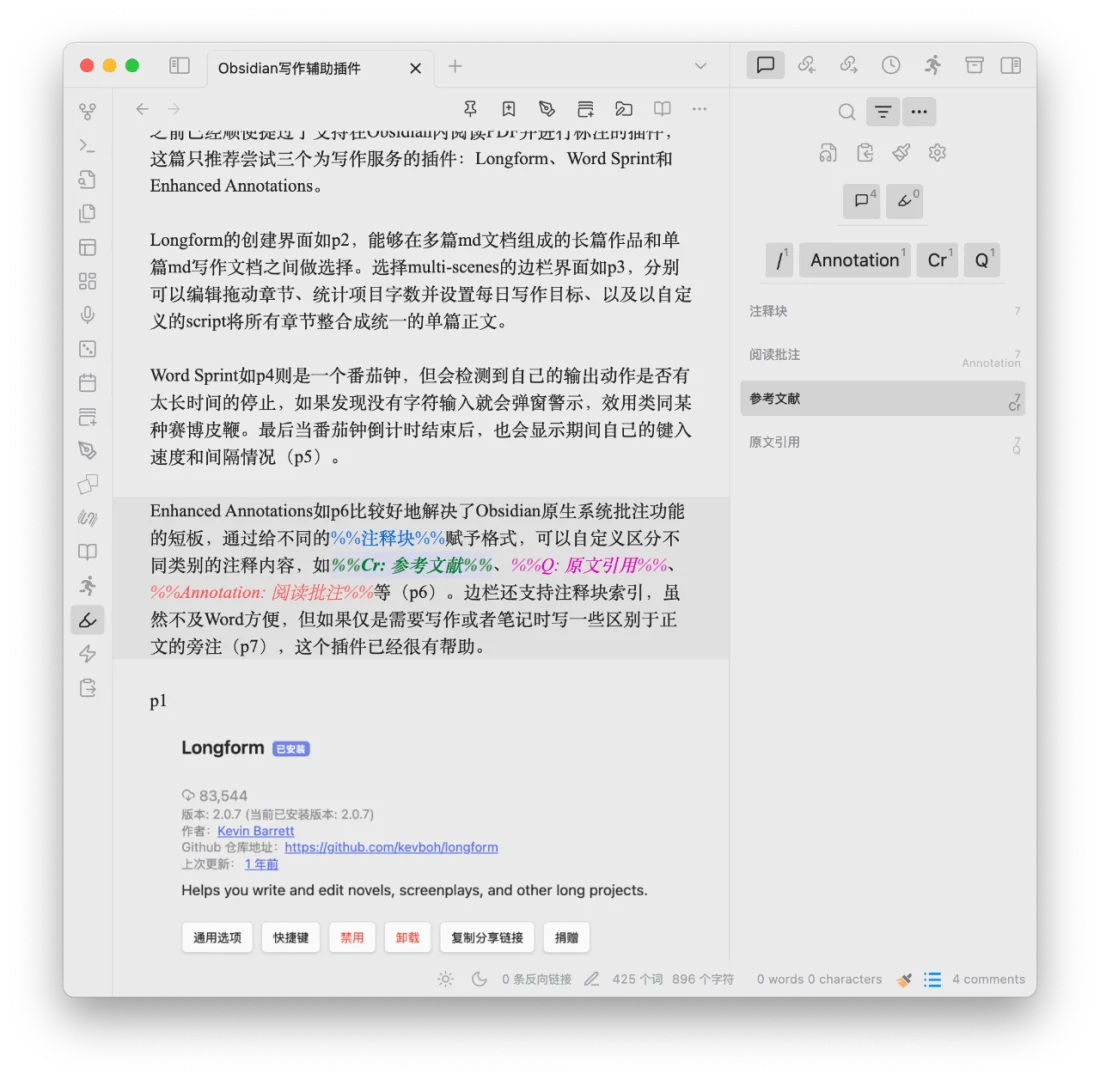Go forward with the right arrow
1100x1080 pixels.
174,109
